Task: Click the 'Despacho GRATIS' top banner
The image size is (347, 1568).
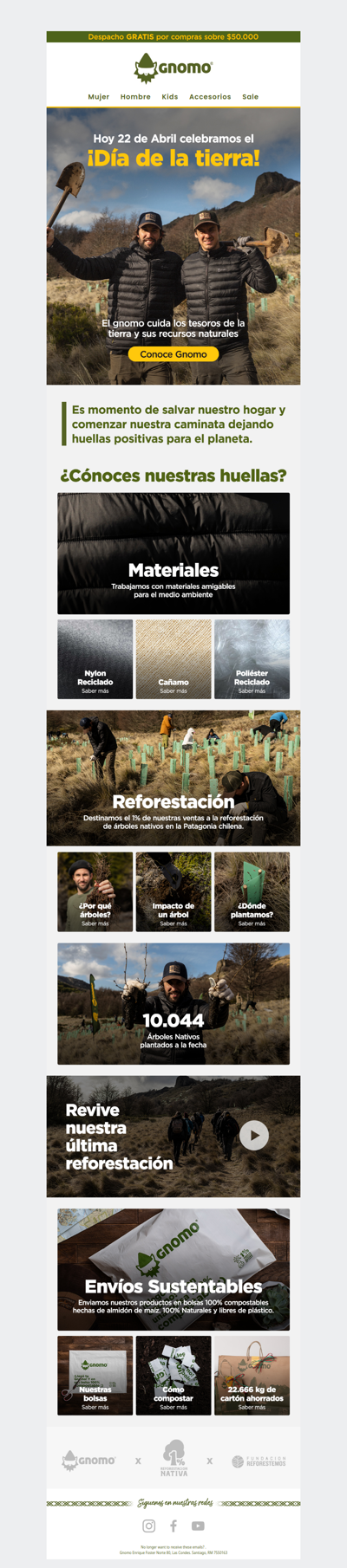Action: (x=173, y=37)
